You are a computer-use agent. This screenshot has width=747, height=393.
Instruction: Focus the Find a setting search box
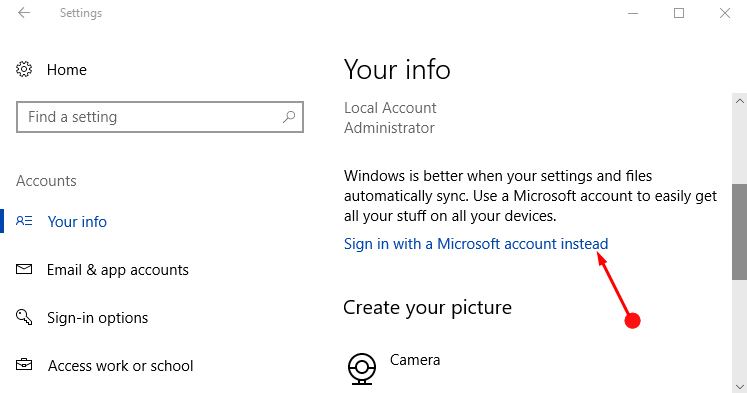160,117
